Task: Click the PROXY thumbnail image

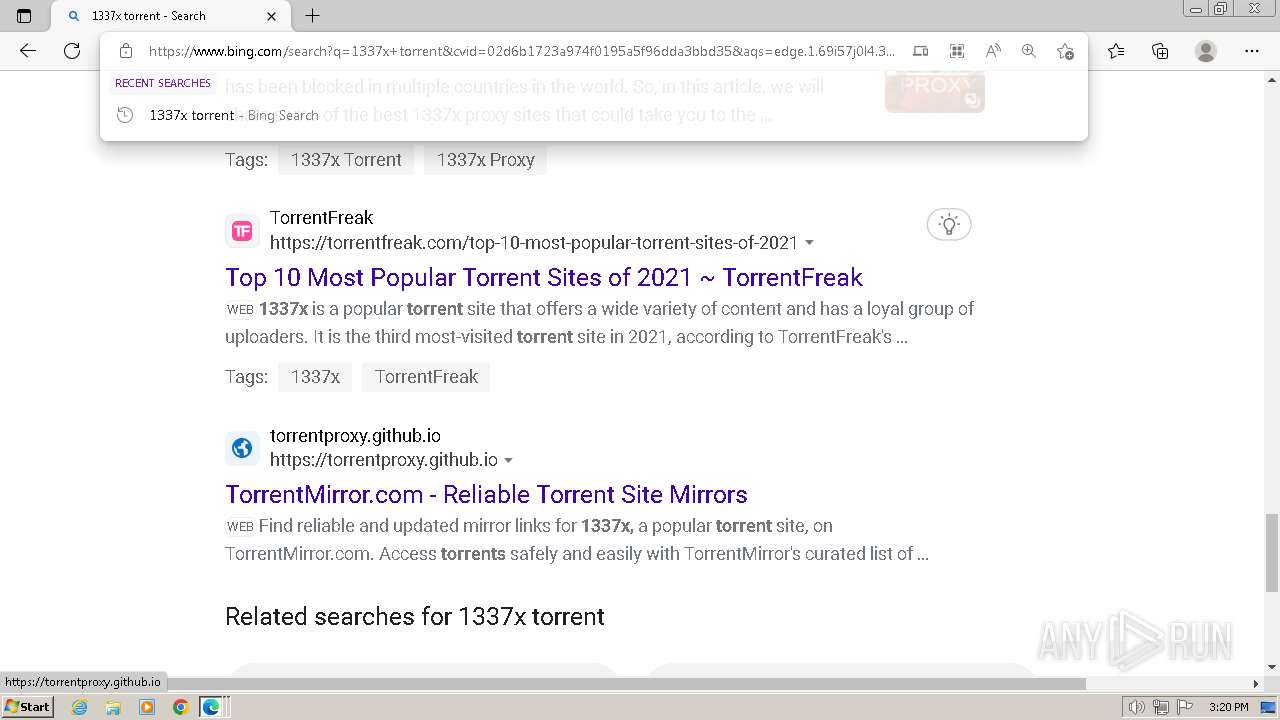Action: [x=935, y=92]
